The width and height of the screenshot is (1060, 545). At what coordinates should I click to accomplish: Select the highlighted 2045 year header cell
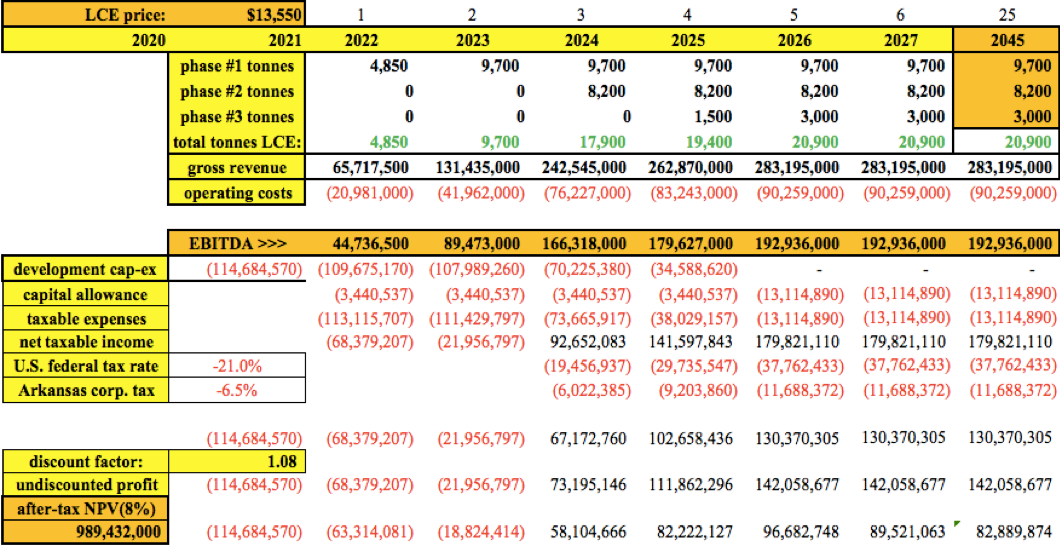pos(1007,41)
